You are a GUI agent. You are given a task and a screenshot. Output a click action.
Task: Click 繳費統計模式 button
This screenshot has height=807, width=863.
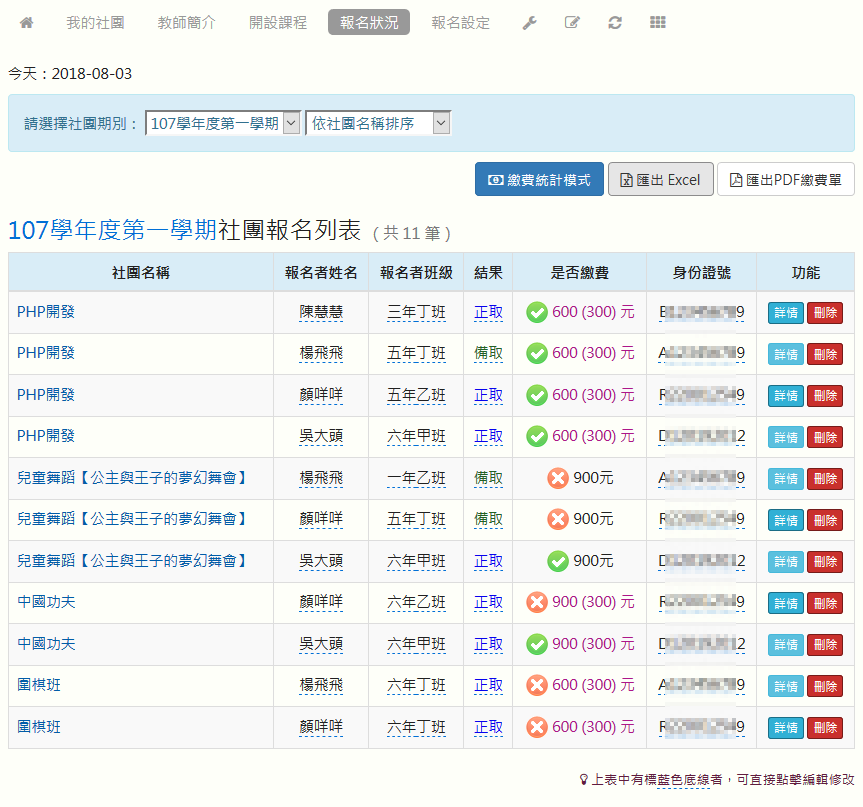pos(539,180)
